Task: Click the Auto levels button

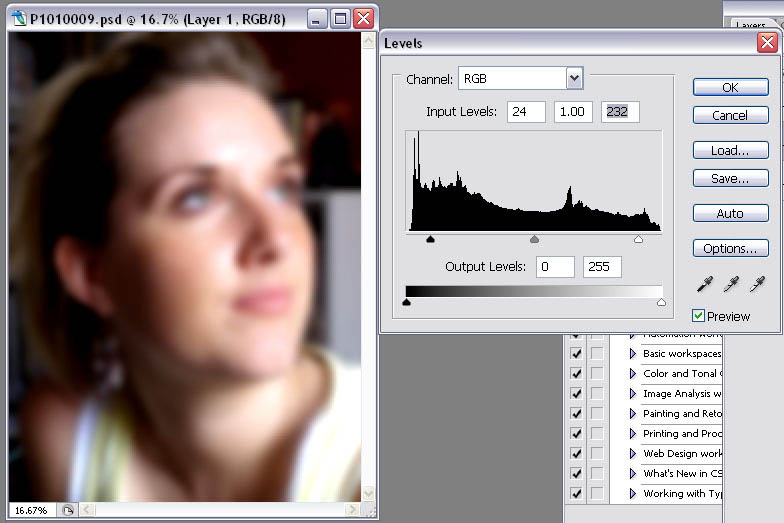Action: (730, 213)
